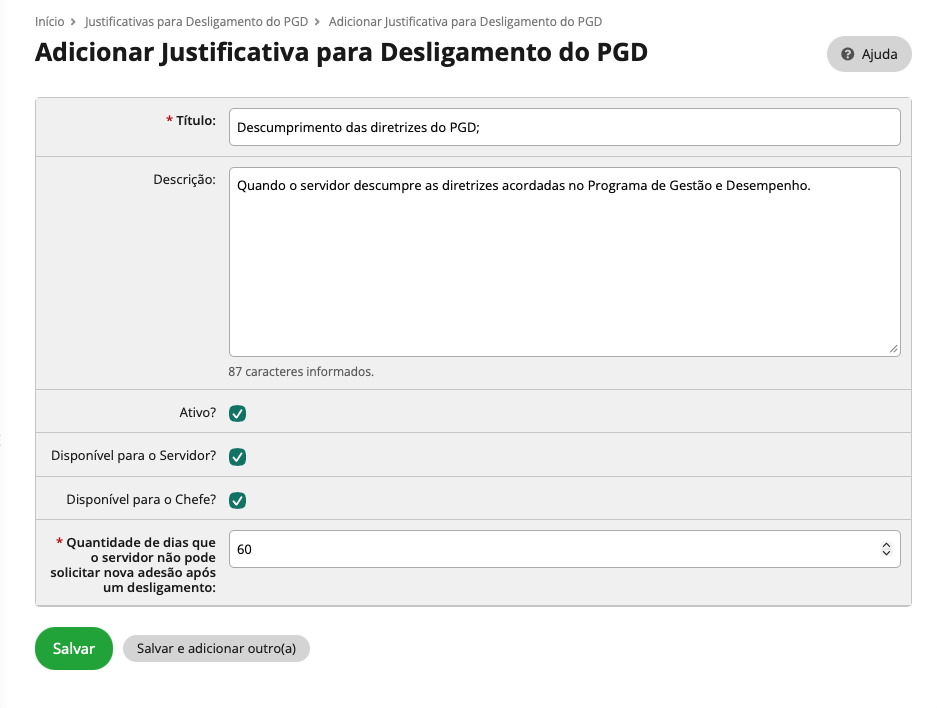Click Salvar e adicionar outro(a)
This screenshot has width=937, height=708.
coord(216,649)
